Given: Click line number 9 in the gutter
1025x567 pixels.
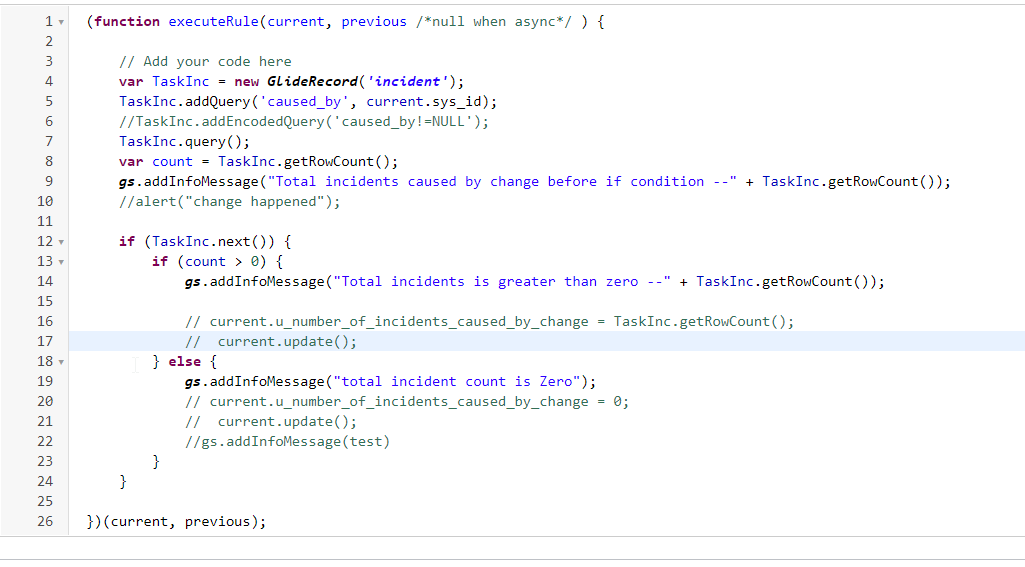Looking at the screenshot, I should (x=49, y=181).
